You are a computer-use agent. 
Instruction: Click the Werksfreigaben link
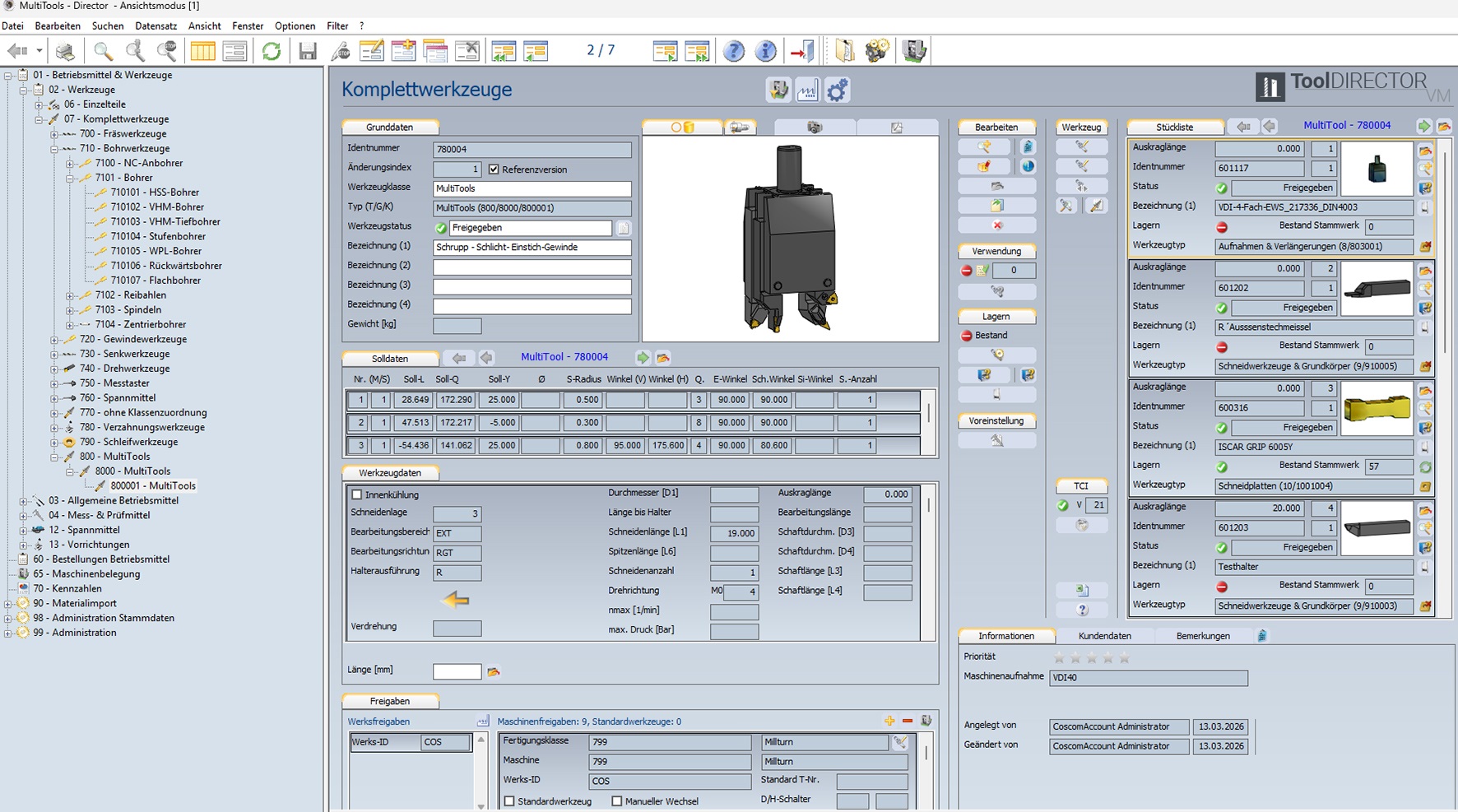pyautogui.click(x=378, y=722)
